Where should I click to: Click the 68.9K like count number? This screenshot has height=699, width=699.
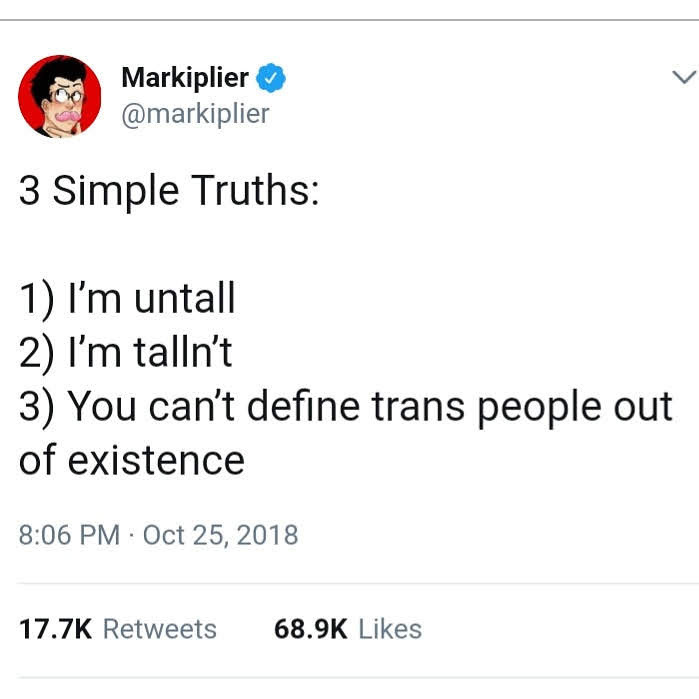310,629
